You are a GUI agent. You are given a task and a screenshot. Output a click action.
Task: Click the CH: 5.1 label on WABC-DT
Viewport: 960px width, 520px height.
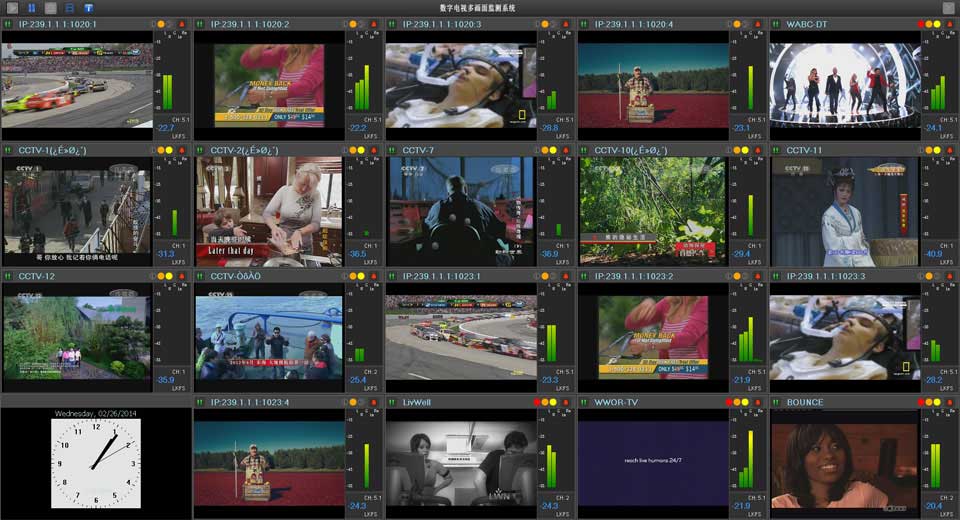coord(933,119)
